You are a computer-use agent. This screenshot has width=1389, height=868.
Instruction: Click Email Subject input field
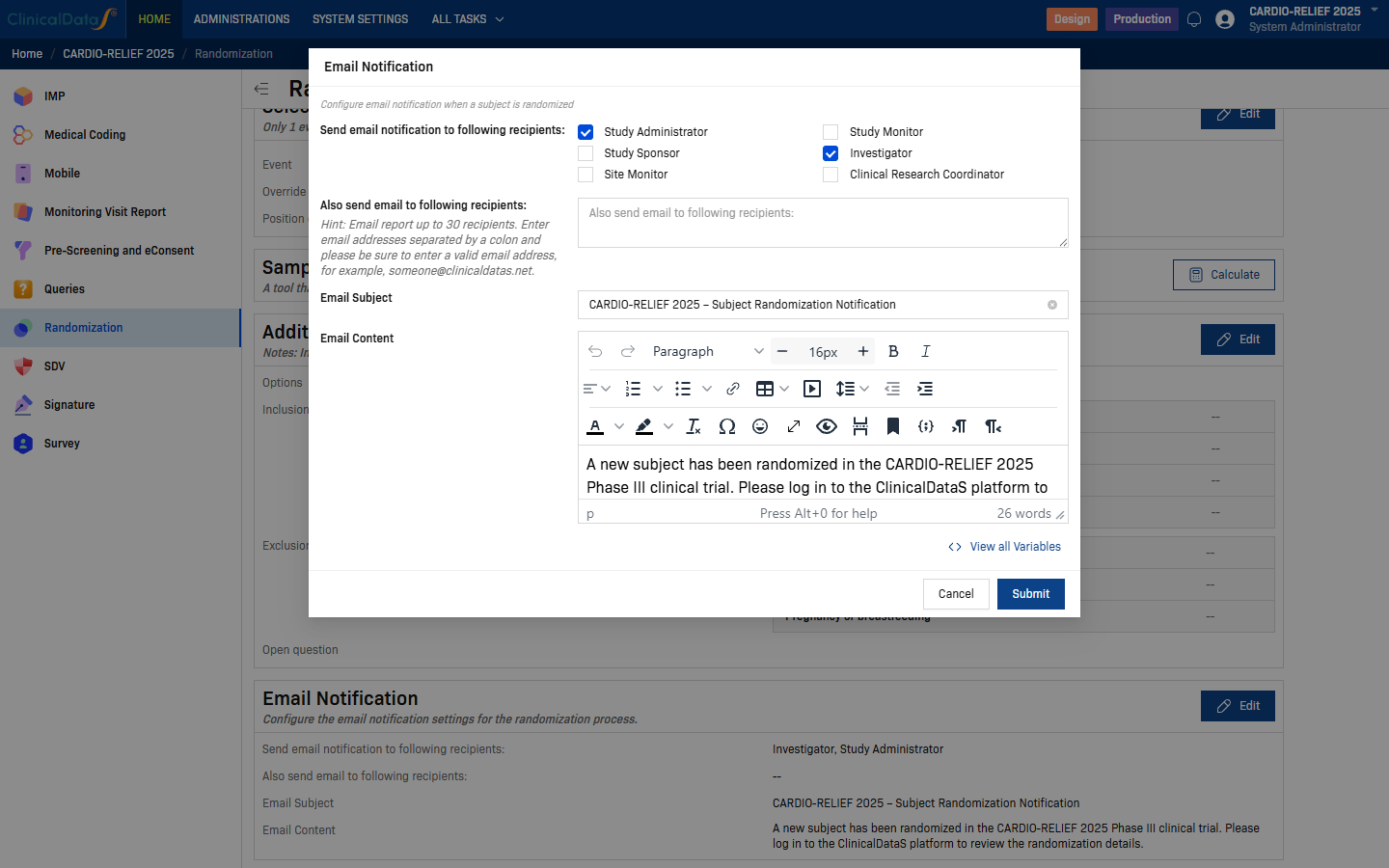[x=823, y=305]
